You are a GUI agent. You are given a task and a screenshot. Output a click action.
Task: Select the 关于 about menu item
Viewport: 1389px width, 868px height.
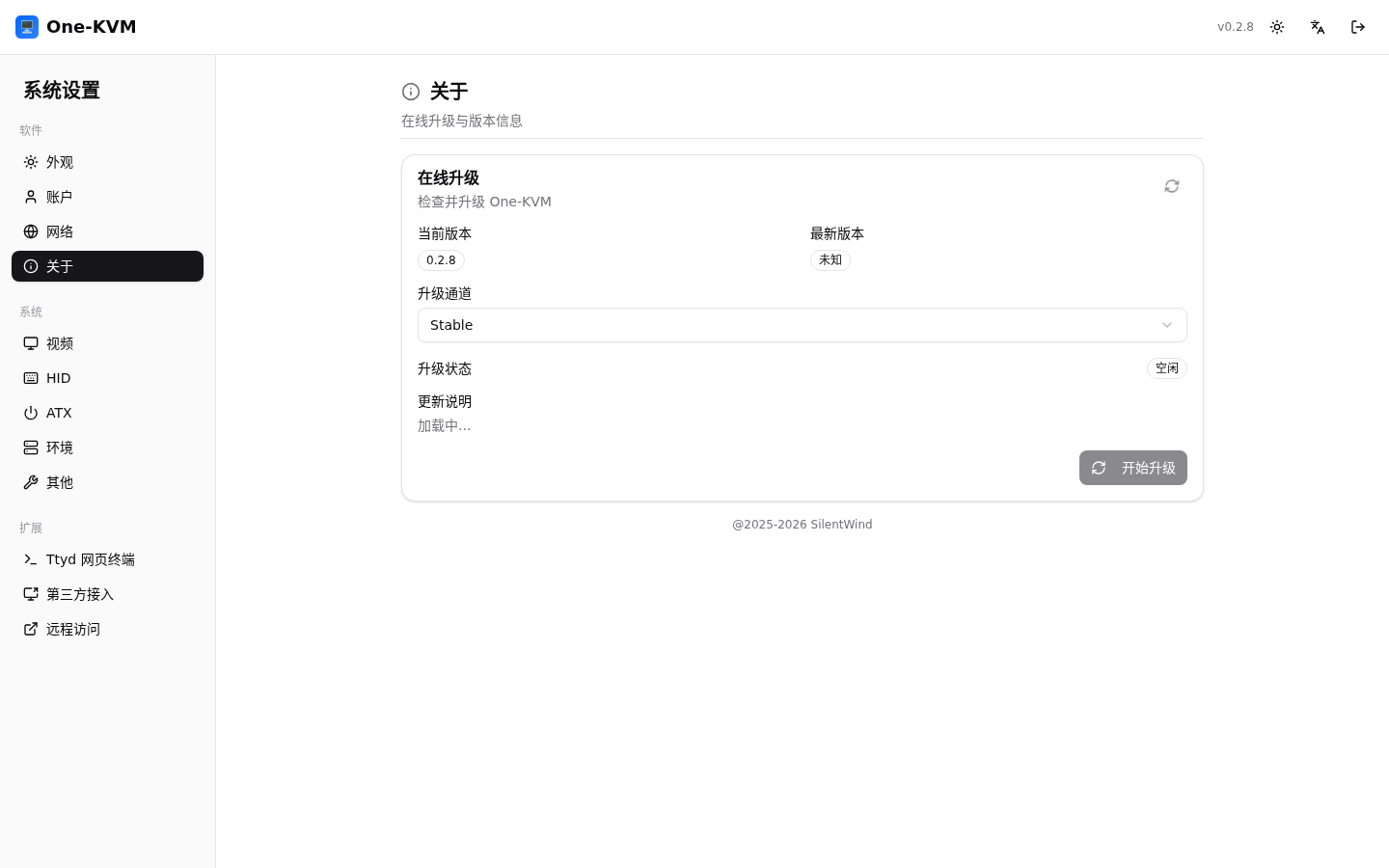point(107,266)
